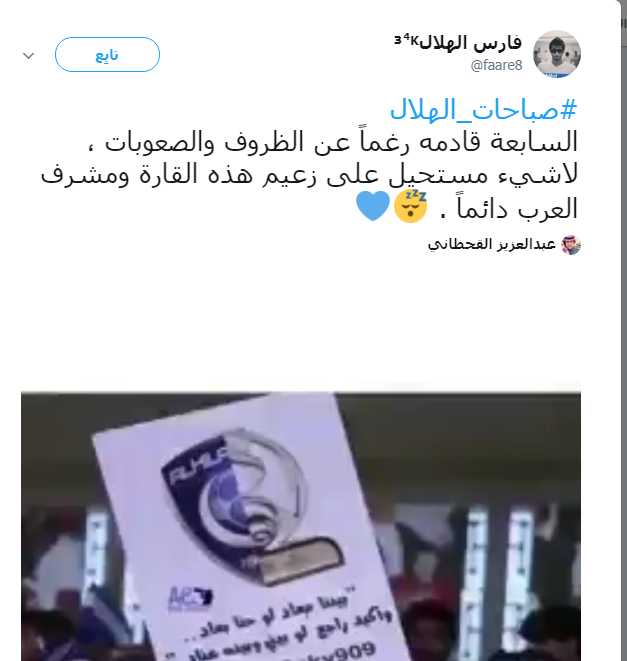Viewport: 627px width, 661px height.
Task: Click the sleeping face emoji in the tweet
Action: (410, 206)
